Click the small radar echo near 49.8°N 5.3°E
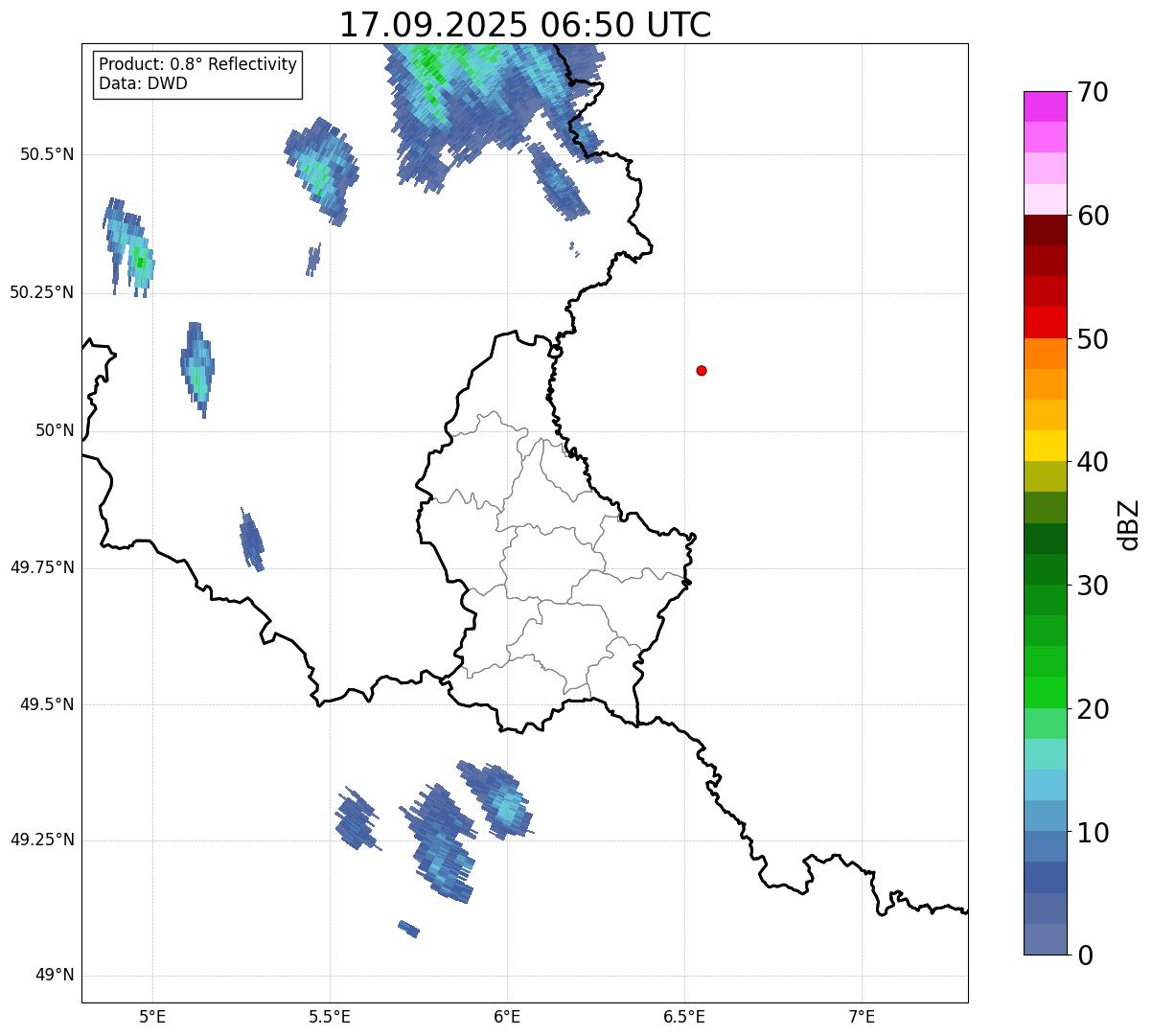The height and width of the screenshot is (1036, 1152). point(251,540)
